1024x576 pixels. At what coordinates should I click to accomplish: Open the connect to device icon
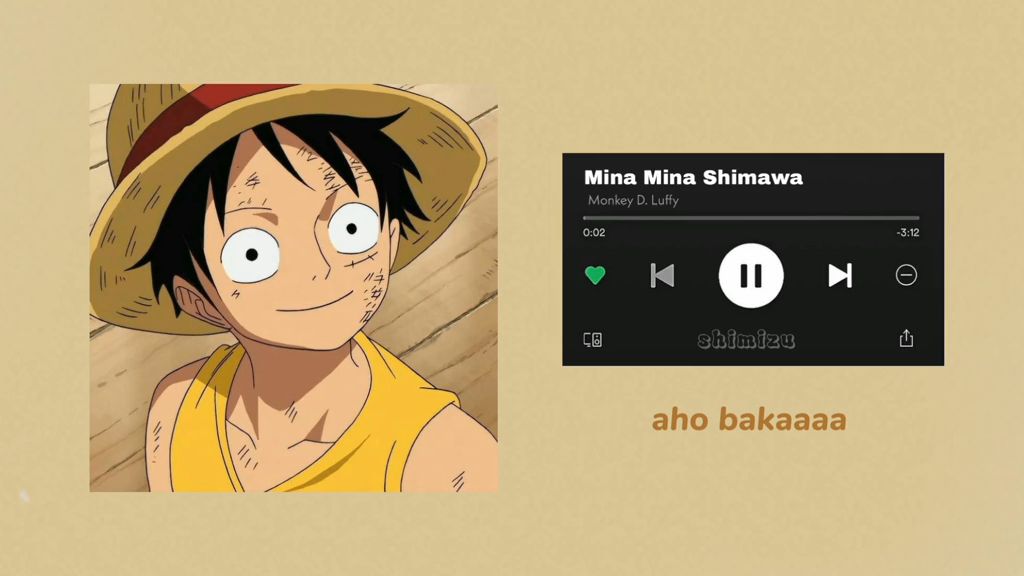(592, 340)
